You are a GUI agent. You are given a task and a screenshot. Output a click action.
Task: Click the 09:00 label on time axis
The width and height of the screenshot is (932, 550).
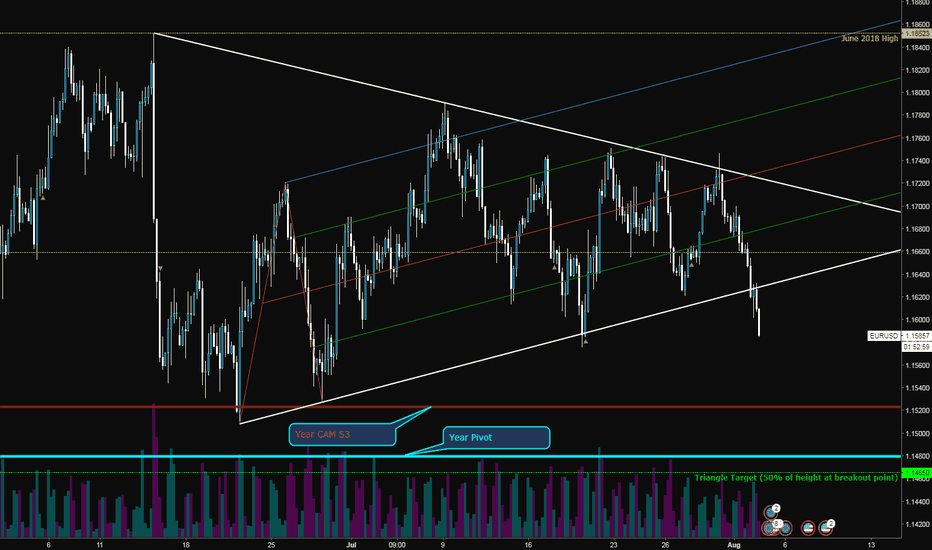click(x=397, y=545)
